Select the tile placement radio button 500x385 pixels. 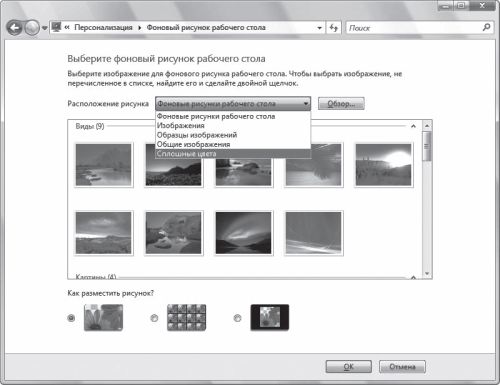154,318
